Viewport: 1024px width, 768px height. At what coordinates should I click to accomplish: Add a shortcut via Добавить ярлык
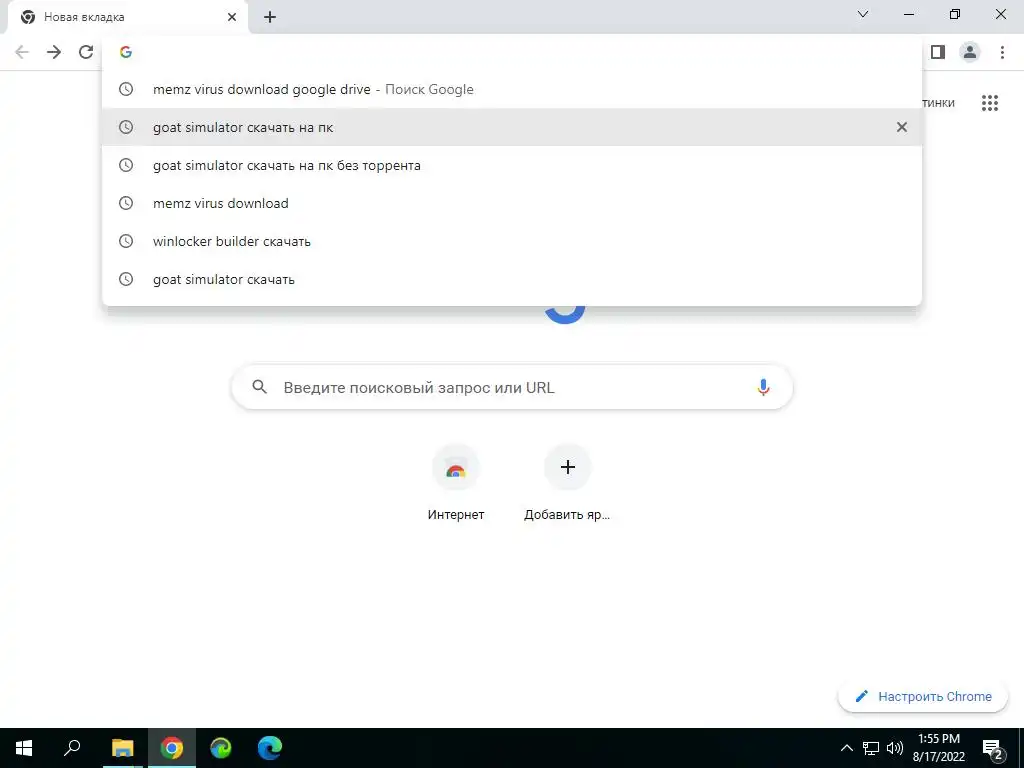point(568,483)
